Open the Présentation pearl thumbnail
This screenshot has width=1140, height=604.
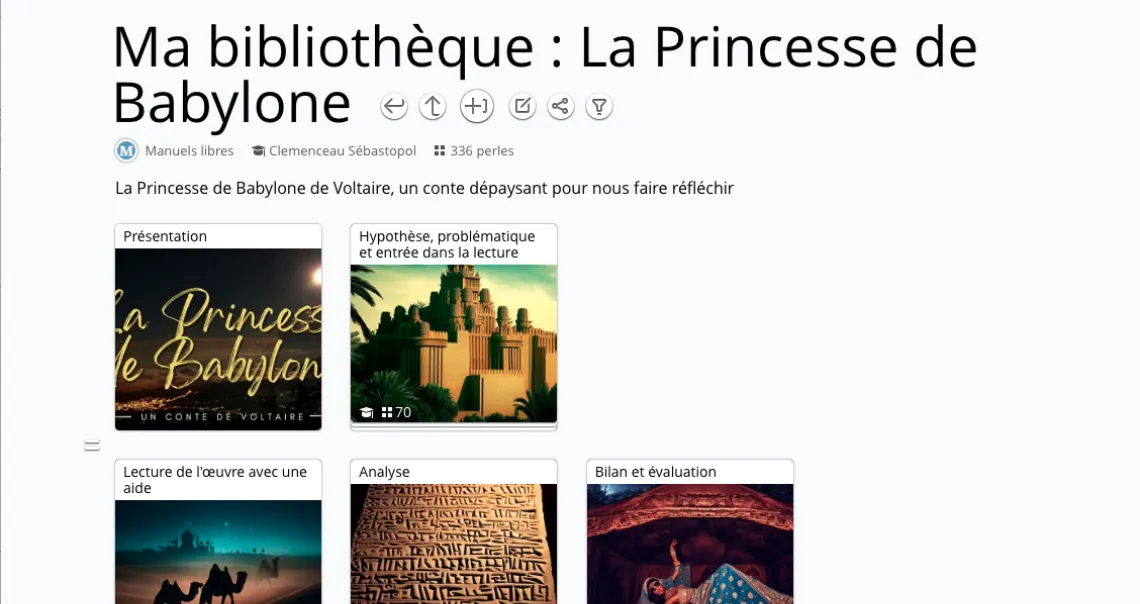218,339
